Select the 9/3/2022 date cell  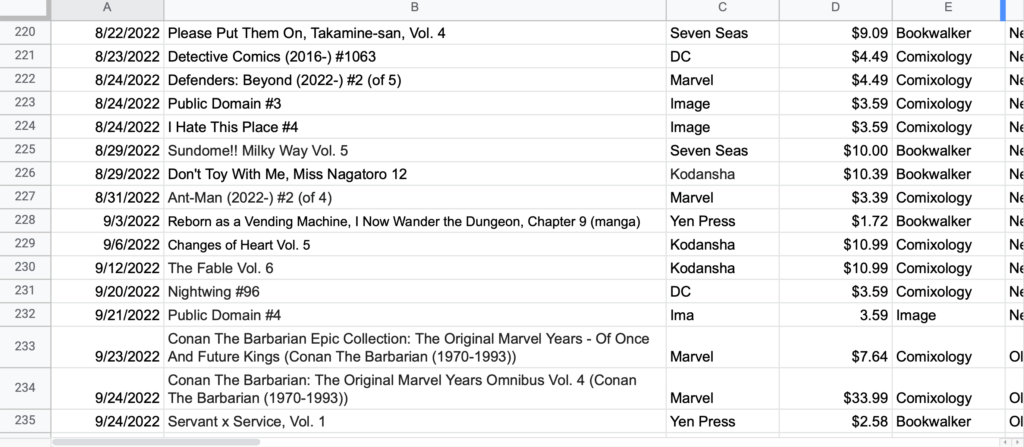tap(107, 221)
